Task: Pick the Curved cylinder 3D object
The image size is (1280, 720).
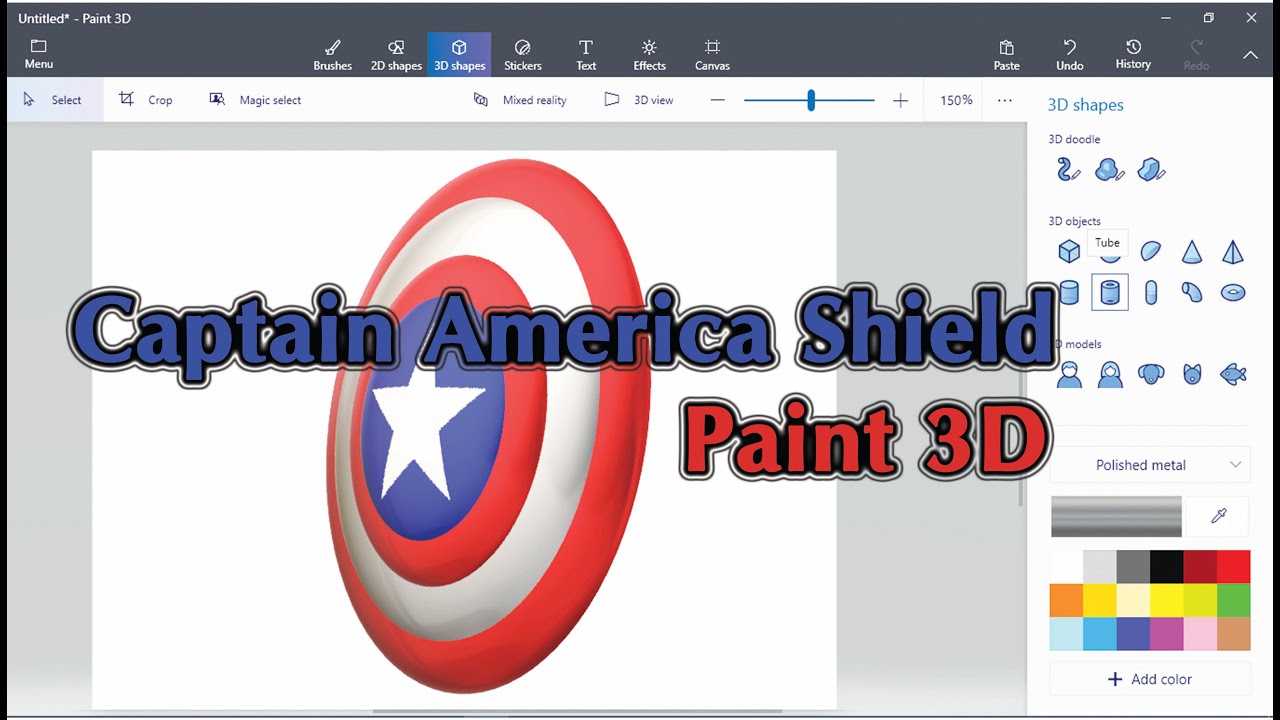Action: tap(1192, 292)
